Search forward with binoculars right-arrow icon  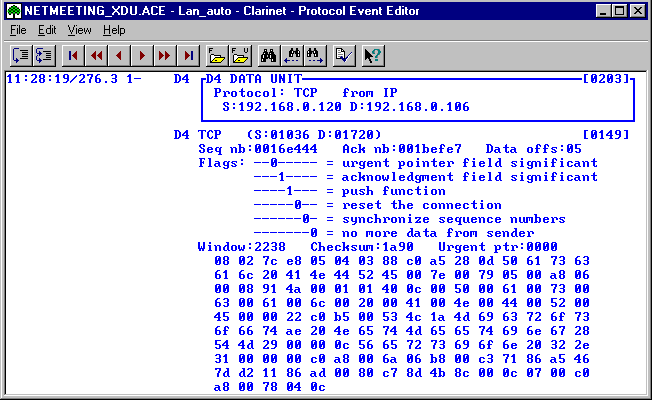coord(315,55)
